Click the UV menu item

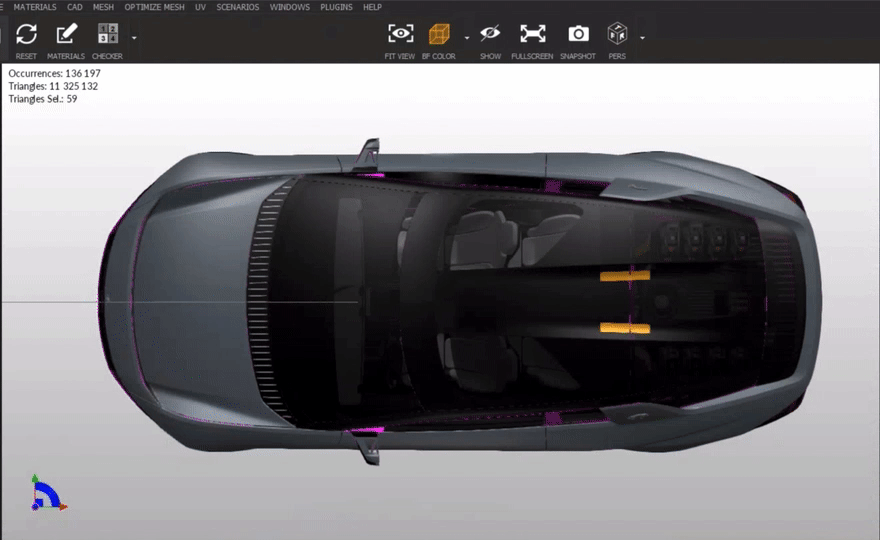pos(201,7)
